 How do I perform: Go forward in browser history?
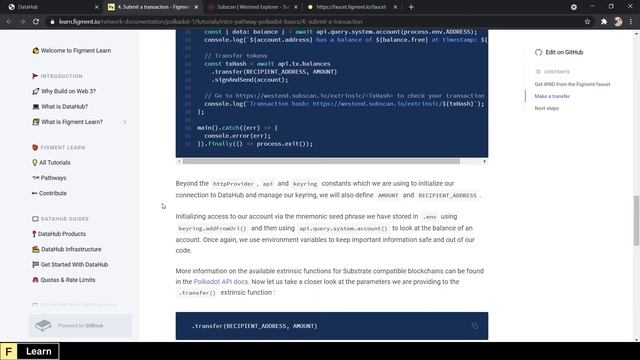click(22, 22)
